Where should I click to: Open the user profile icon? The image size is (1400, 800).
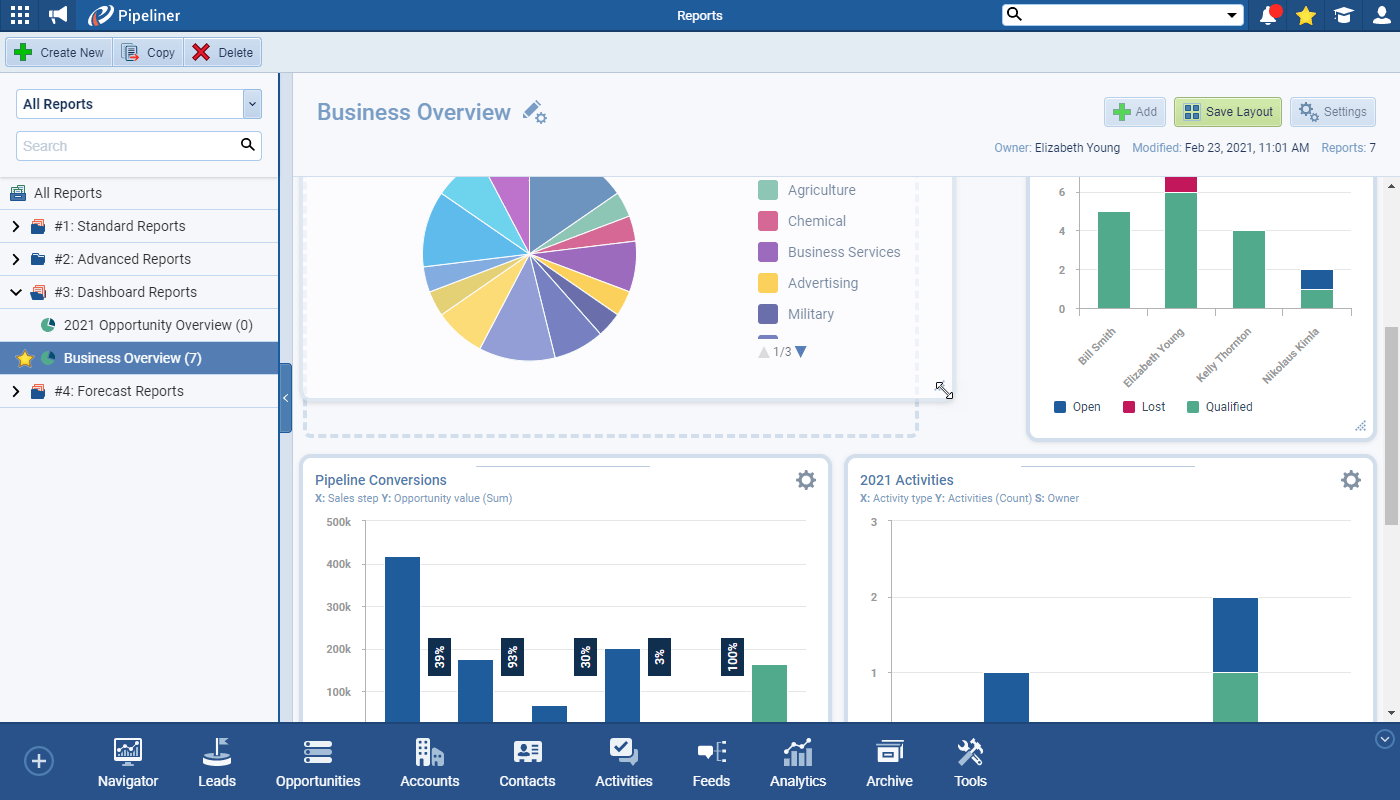[x=1381, y=15]
